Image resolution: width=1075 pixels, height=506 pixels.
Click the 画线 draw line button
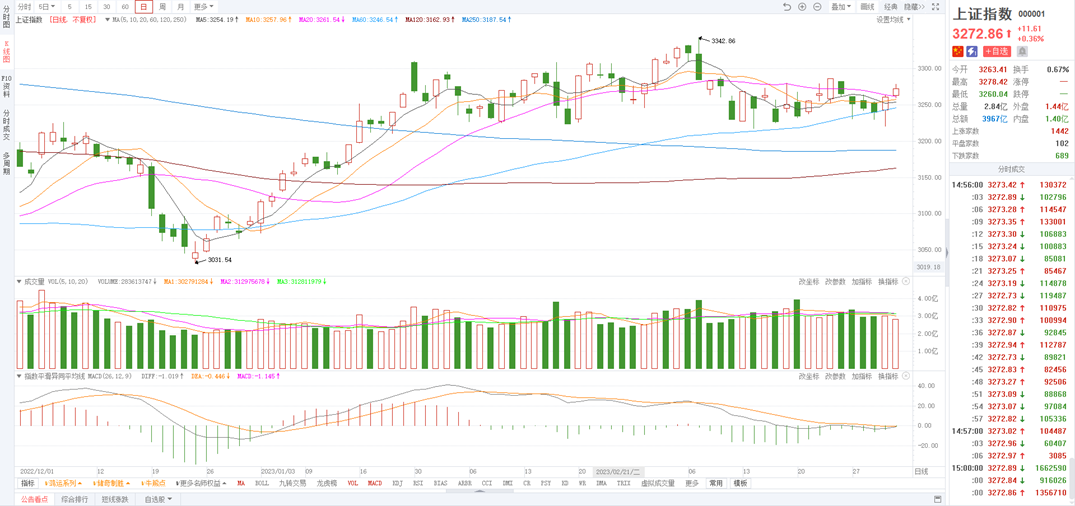867,7
